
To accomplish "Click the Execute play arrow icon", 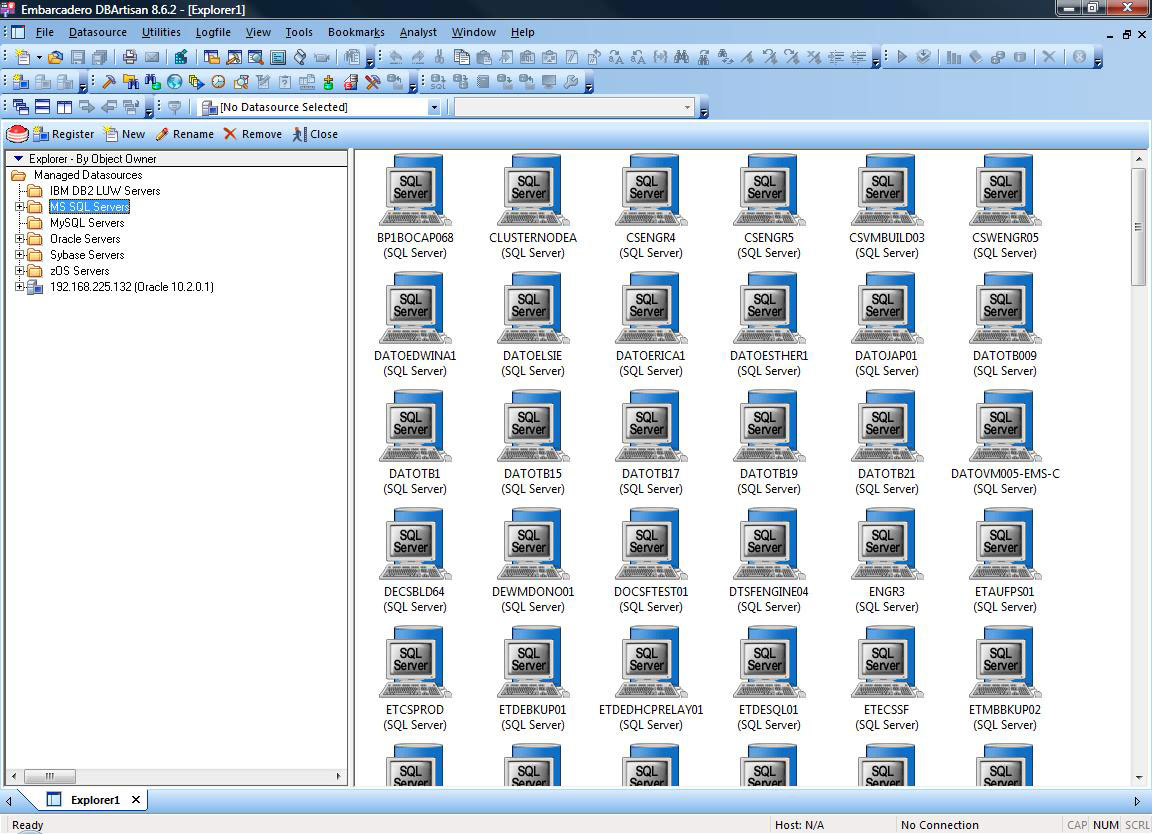I will point(902,57).
